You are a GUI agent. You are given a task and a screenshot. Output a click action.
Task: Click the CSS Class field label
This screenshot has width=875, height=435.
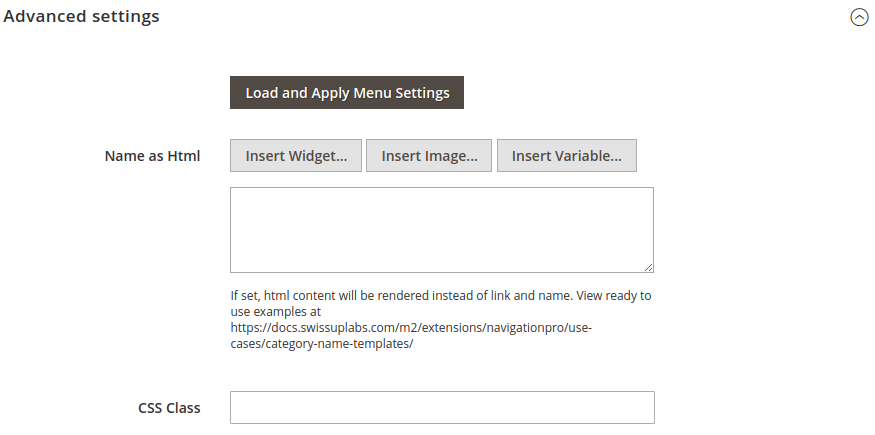coord(169,408)
